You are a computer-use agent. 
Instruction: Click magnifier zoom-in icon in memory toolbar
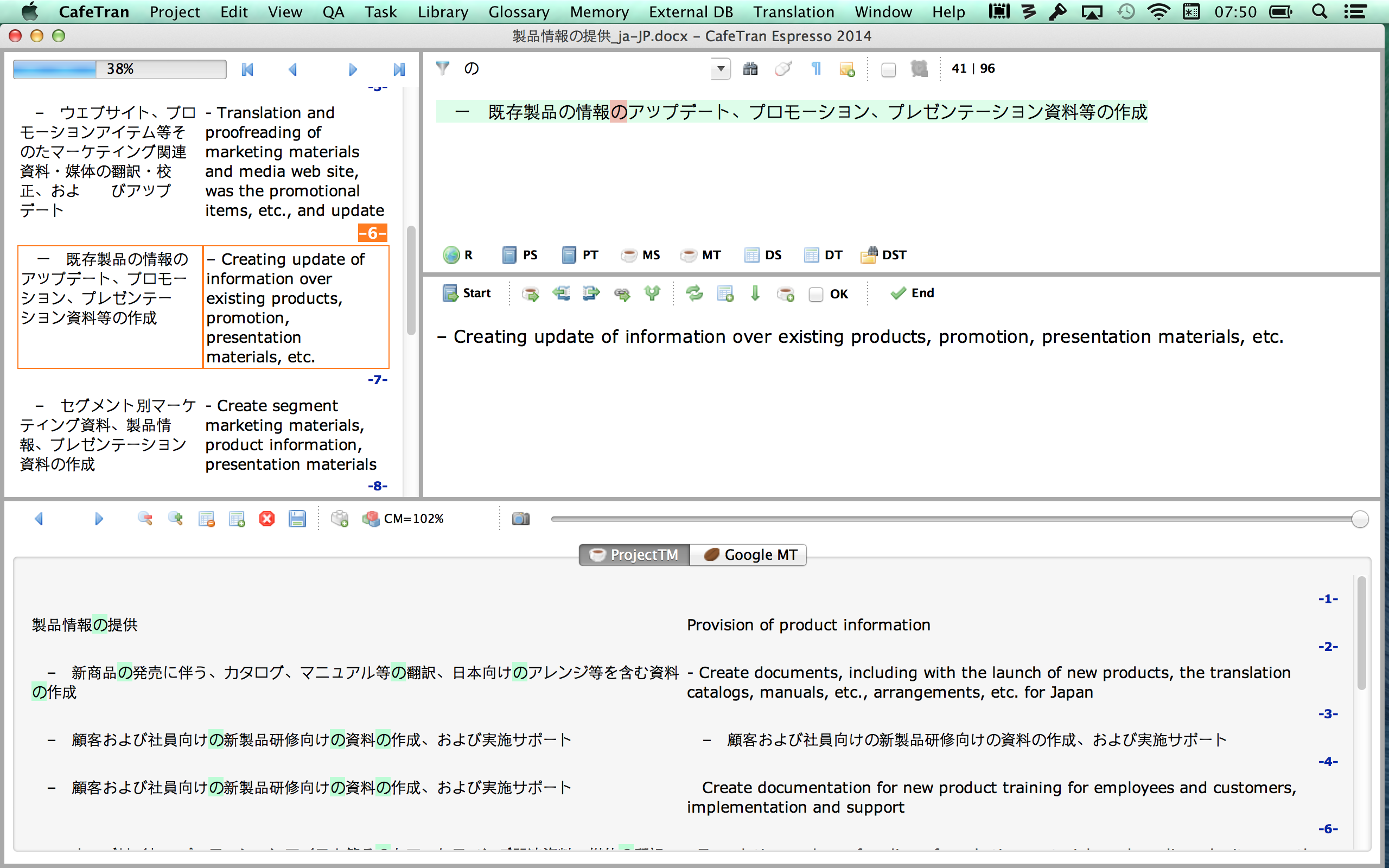tap(176, 519)
